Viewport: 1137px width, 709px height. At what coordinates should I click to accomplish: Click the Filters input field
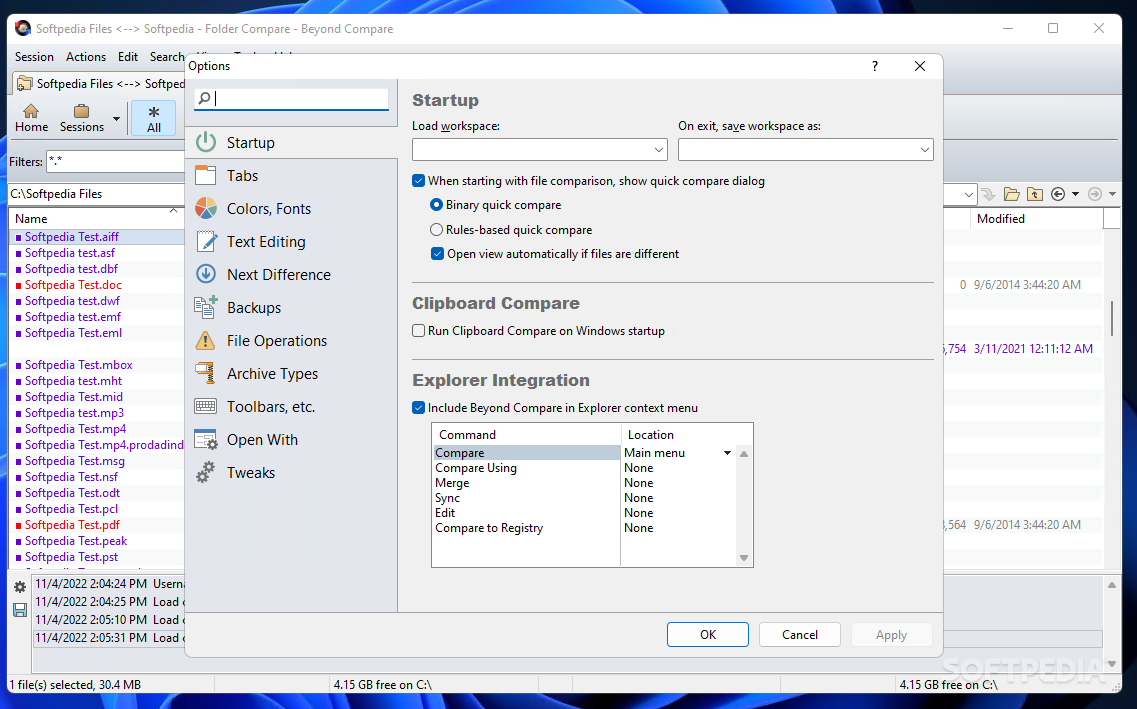(115, 162)
